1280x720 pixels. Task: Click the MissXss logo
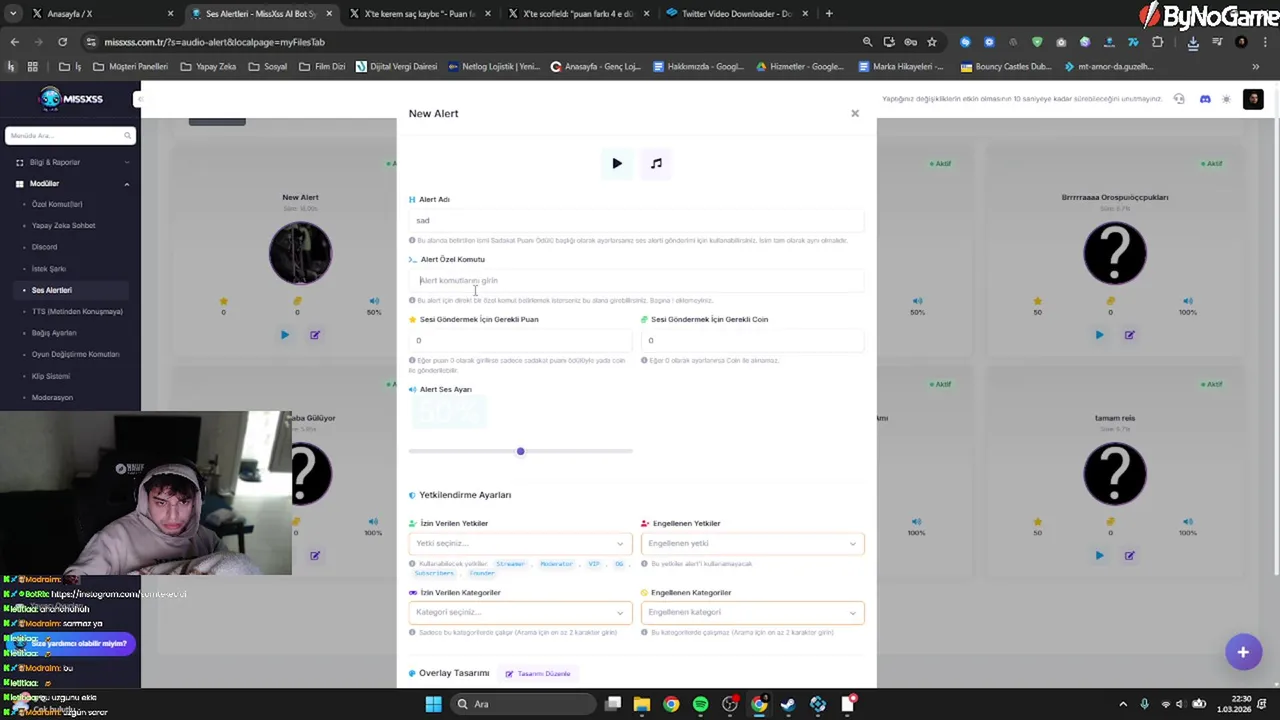[x=70, y=98]
